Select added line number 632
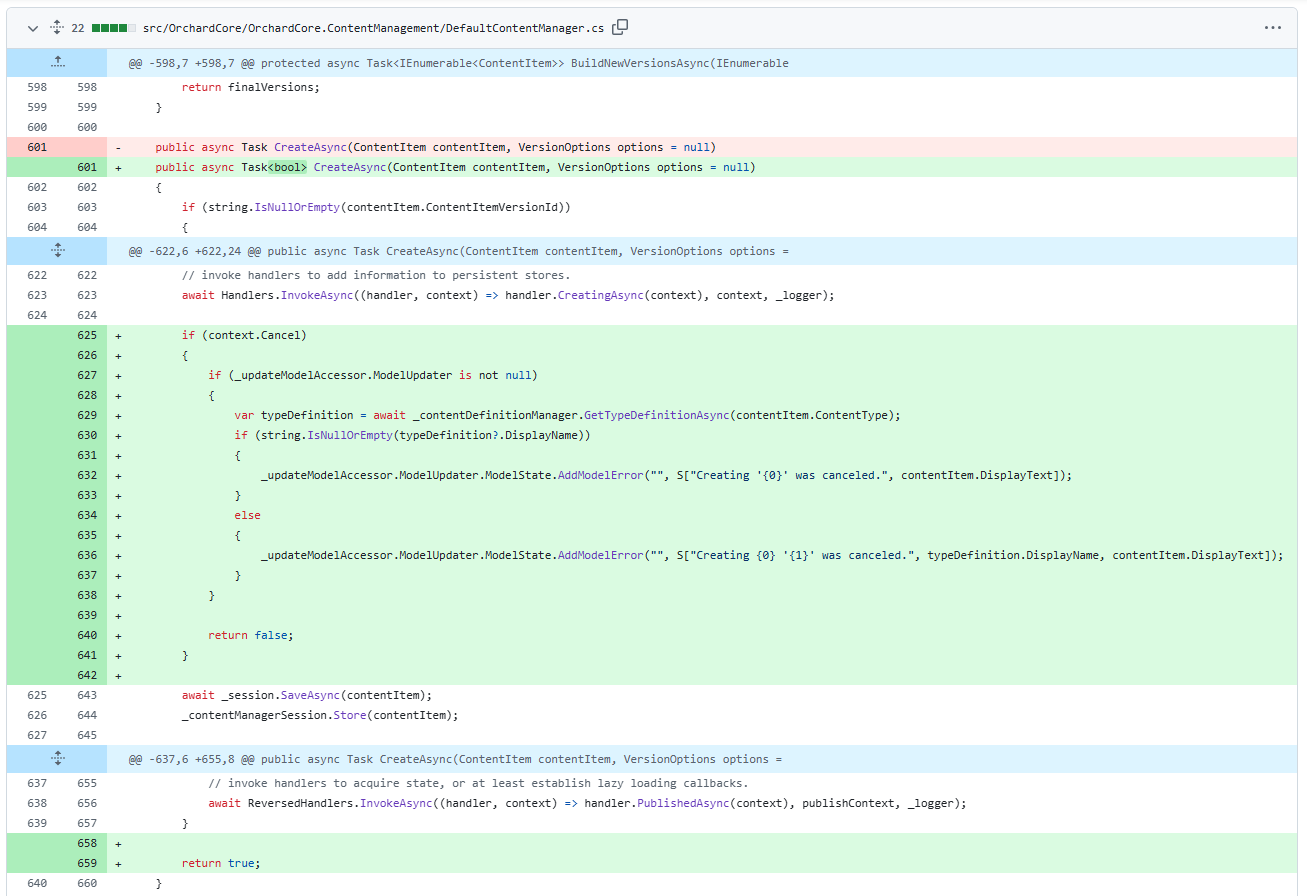Viewport: 1307px width, 896px height. (x=86, y=475)
